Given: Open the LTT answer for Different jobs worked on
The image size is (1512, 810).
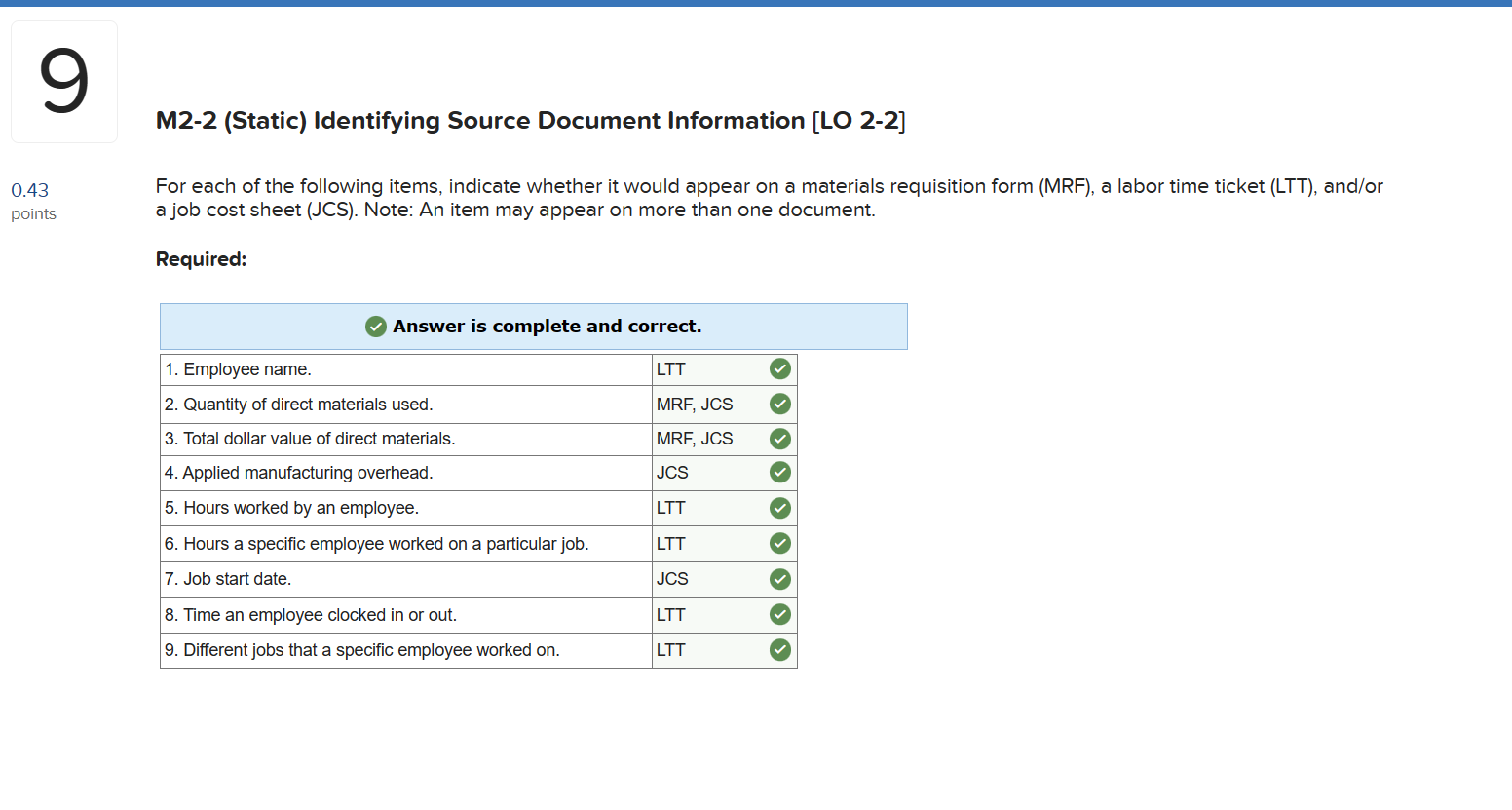Looking at the screenshot, I should click(725, 650).
